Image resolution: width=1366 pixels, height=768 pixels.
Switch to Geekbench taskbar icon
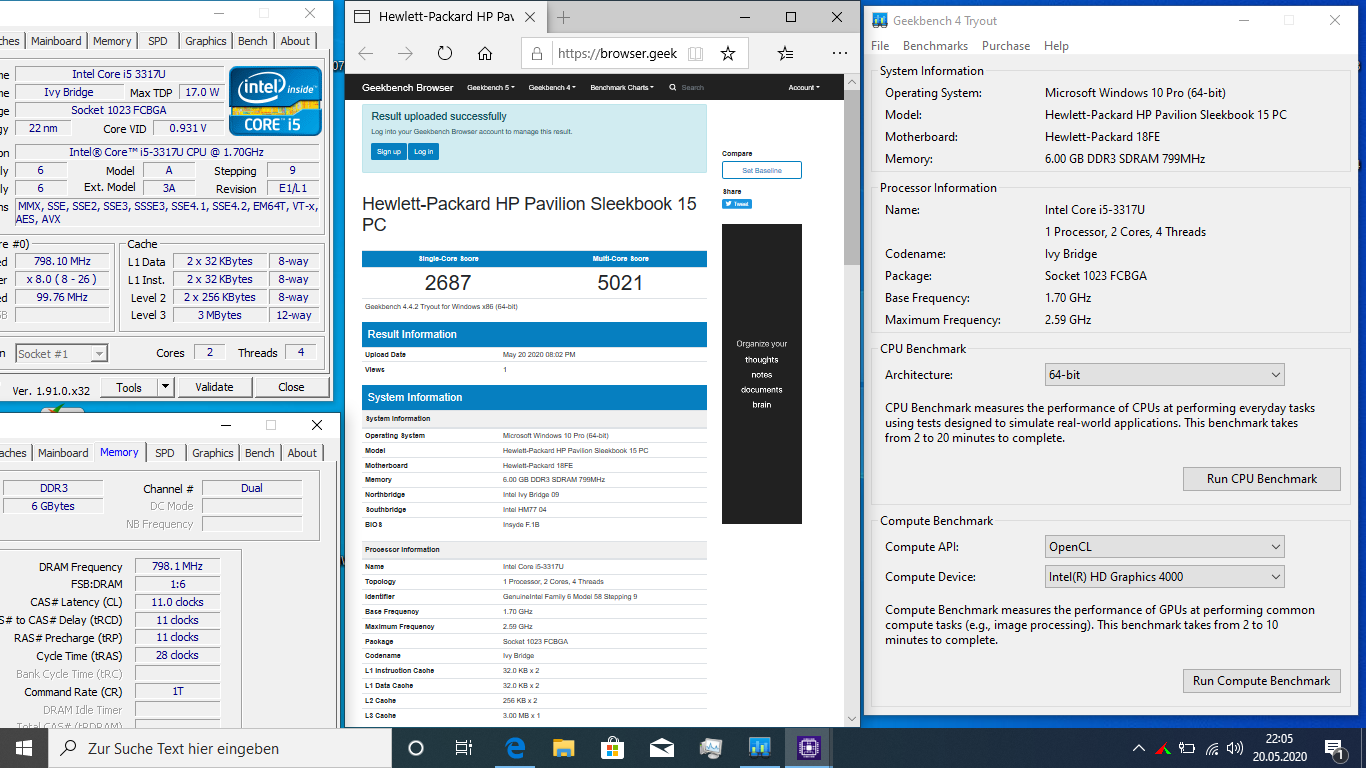click(759, 748)
